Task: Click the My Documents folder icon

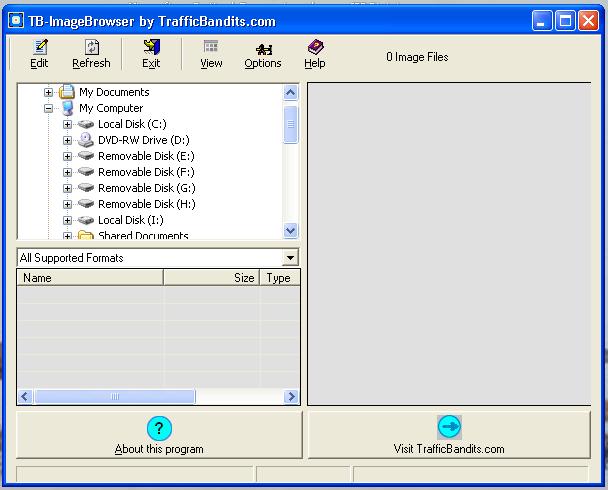Action: coord(67,92)
